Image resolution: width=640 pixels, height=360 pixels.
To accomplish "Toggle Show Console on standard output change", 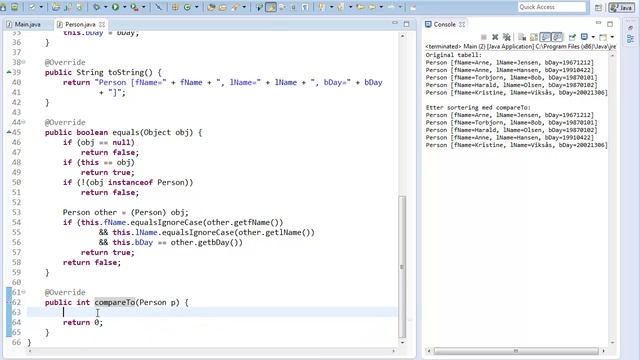I will (545, 37).
